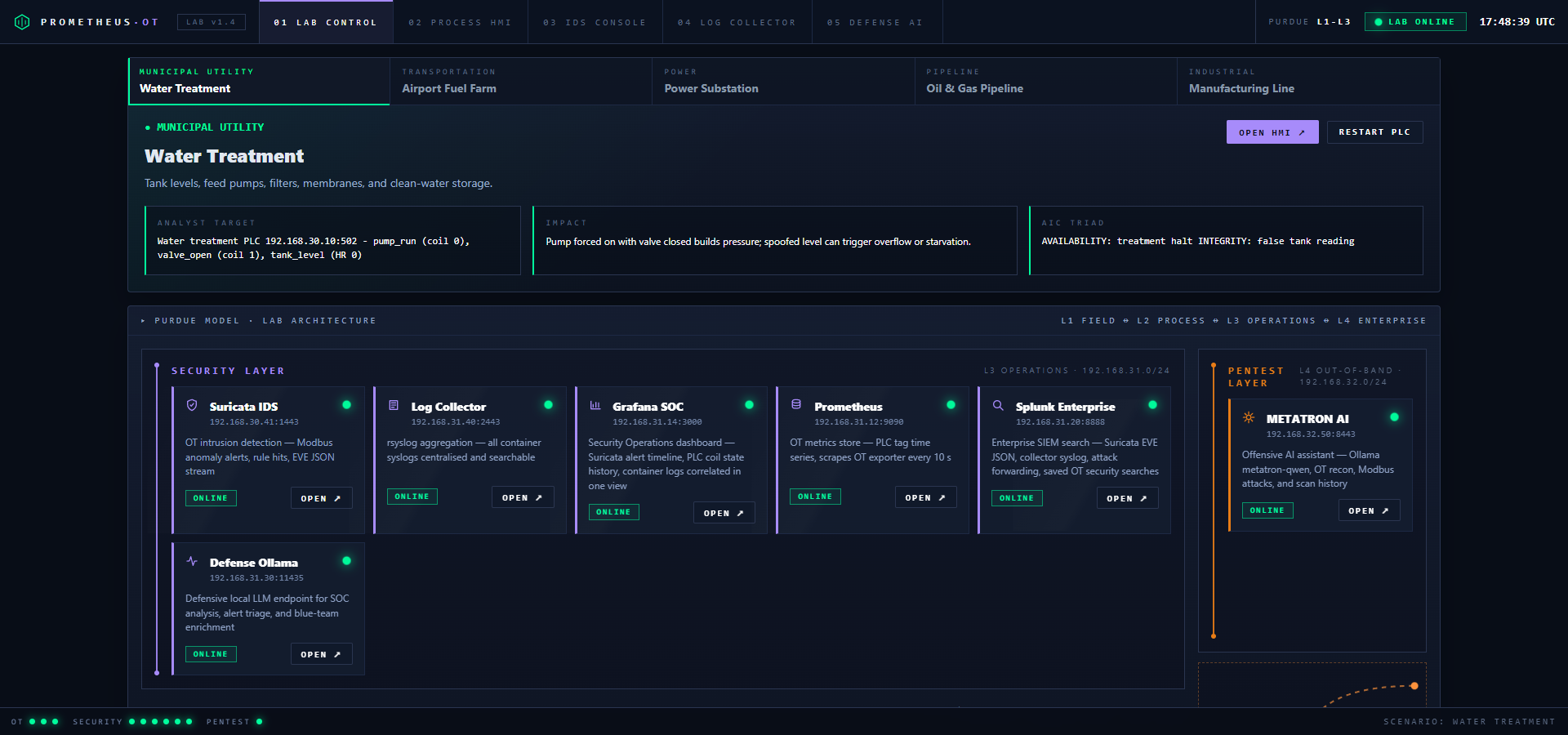The width and height of the screenshot is (1568, 735).
Task: Click the Log Collector Online badge
Action: pyautogui.click(x=412, y=497)
